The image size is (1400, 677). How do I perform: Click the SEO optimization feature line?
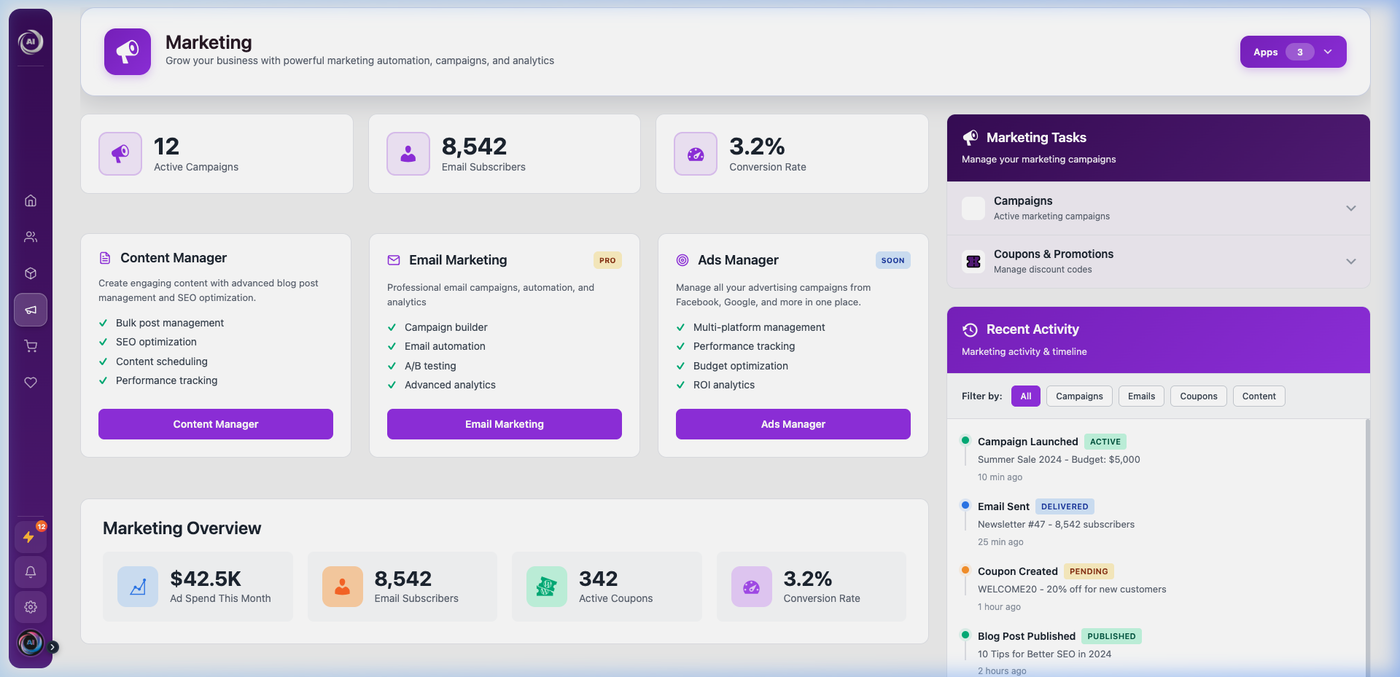(x=156, y=342)
